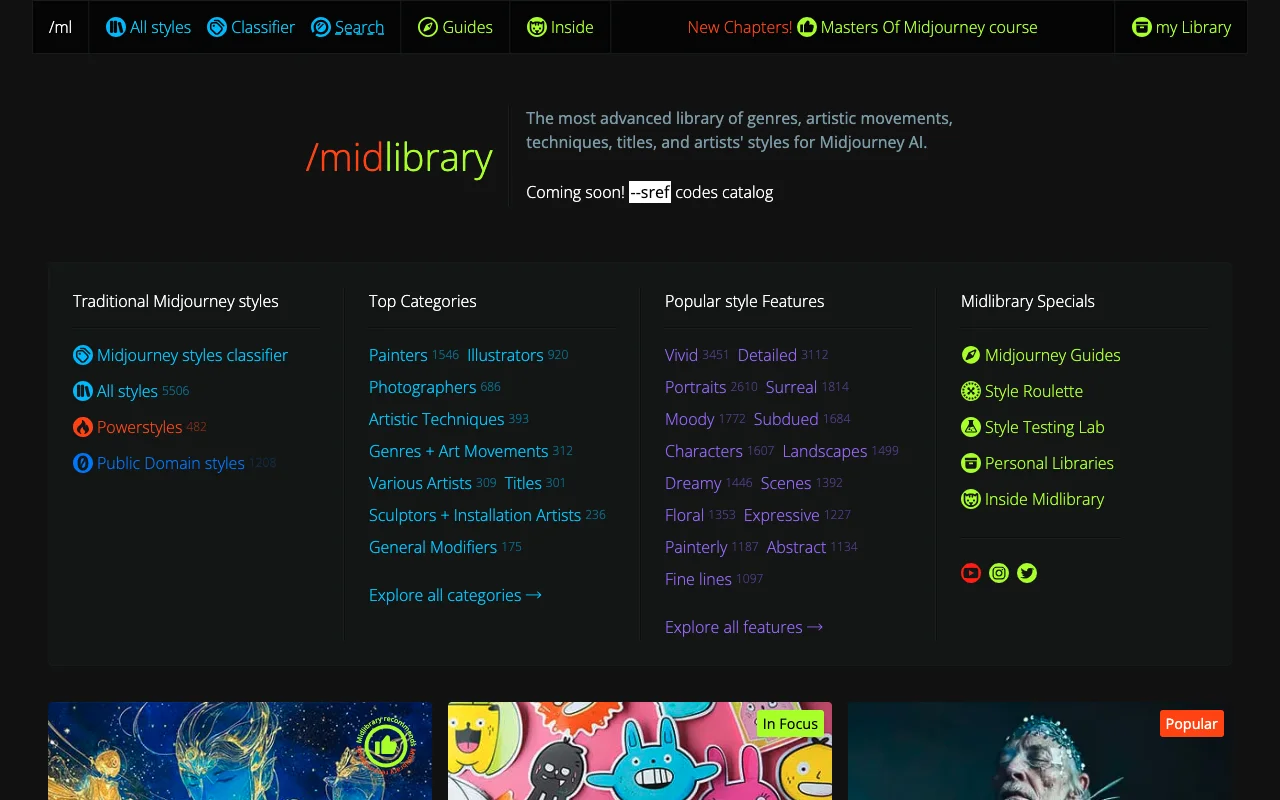Select the Style Roulette wheel icon

tap(971, 391)
